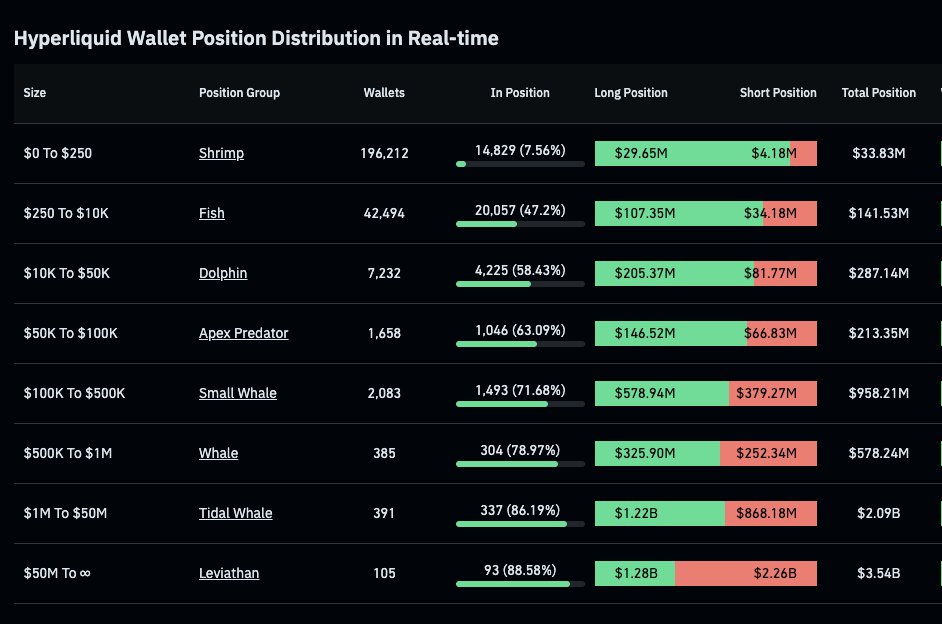Click the $868.18M red short segment
The width and height of the screenshot is (942, 624).
click(771, 513)
